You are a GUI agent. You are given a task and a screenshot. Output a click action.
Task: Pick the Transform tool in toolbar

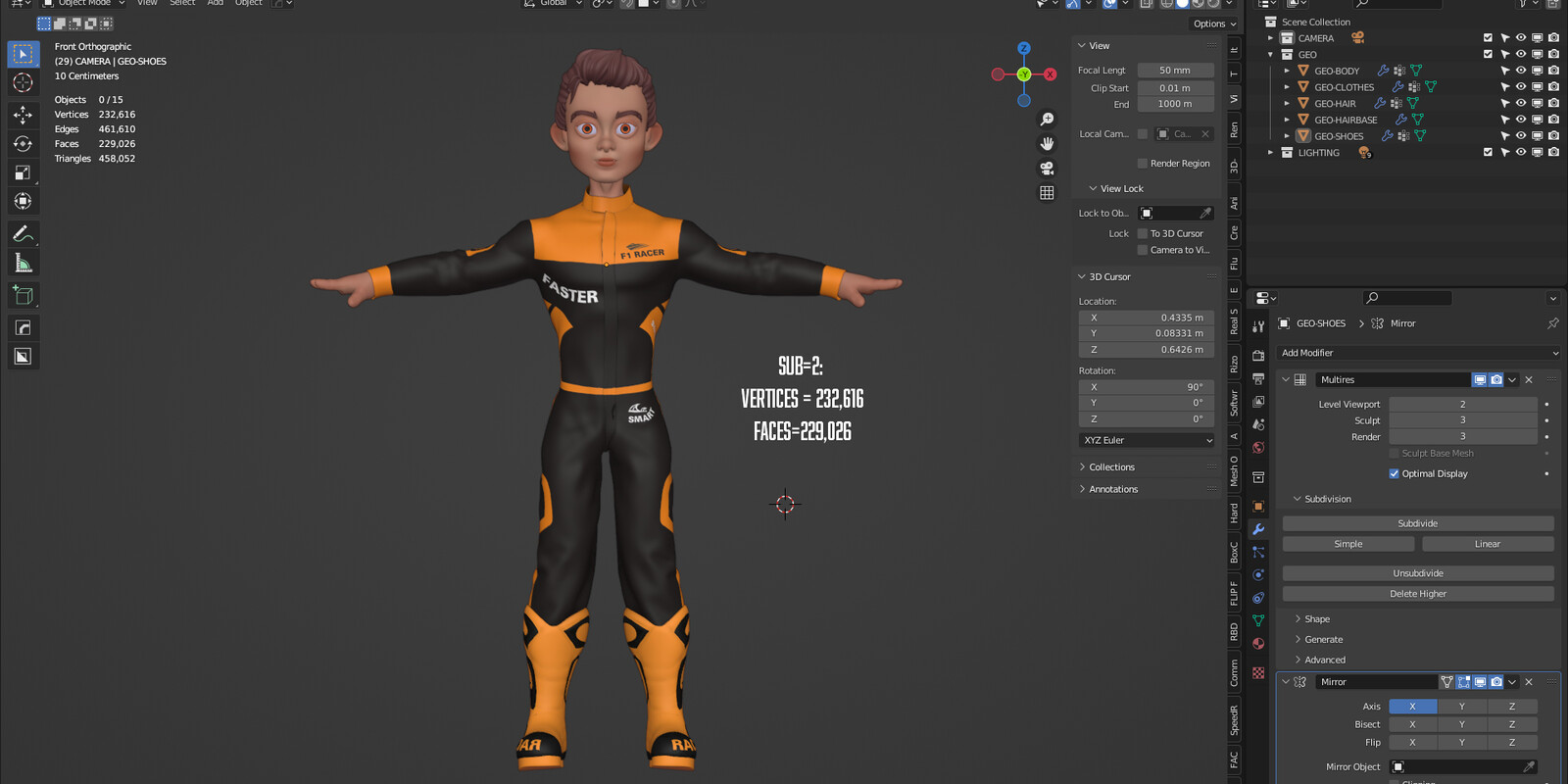click(x=24, y=201)
